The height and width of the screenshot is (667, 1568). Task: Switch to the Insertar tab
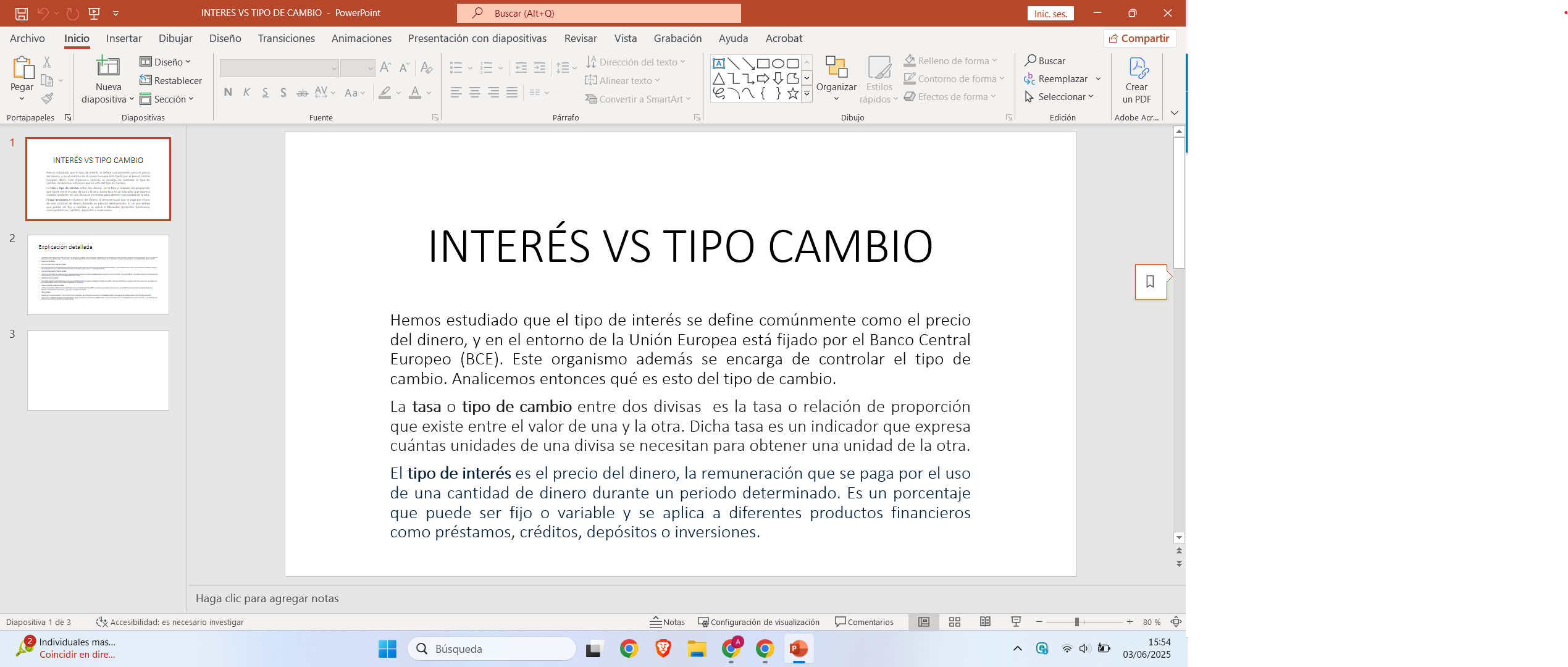(x=124, y=38)
